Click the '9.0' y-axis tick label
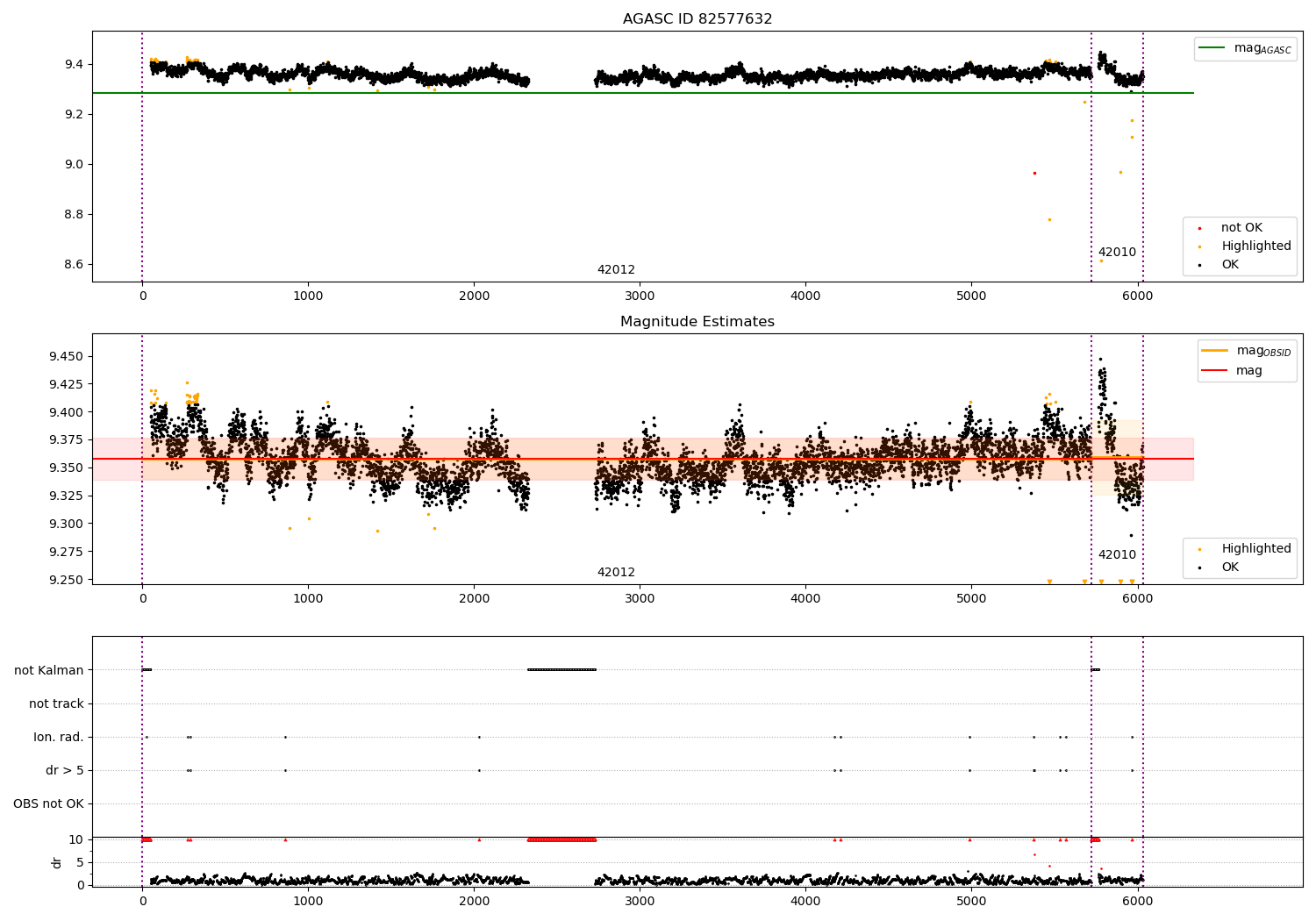1316x921 pixels. coord(74,164)
